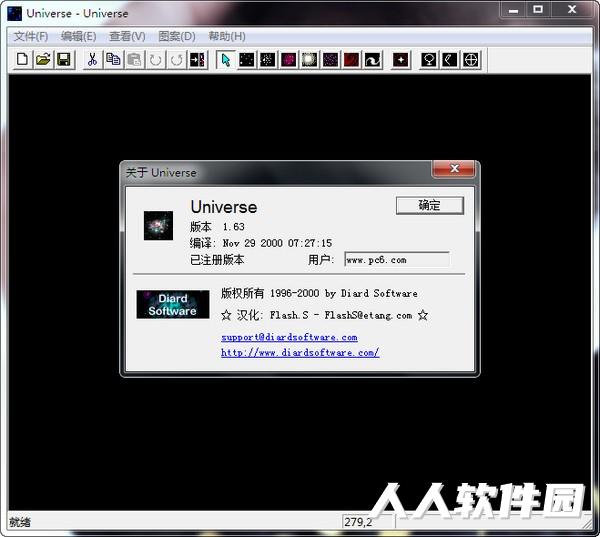Click the grayed Redo arrow
This screenshot has width=600, height=537.
(x=176, y=60)
